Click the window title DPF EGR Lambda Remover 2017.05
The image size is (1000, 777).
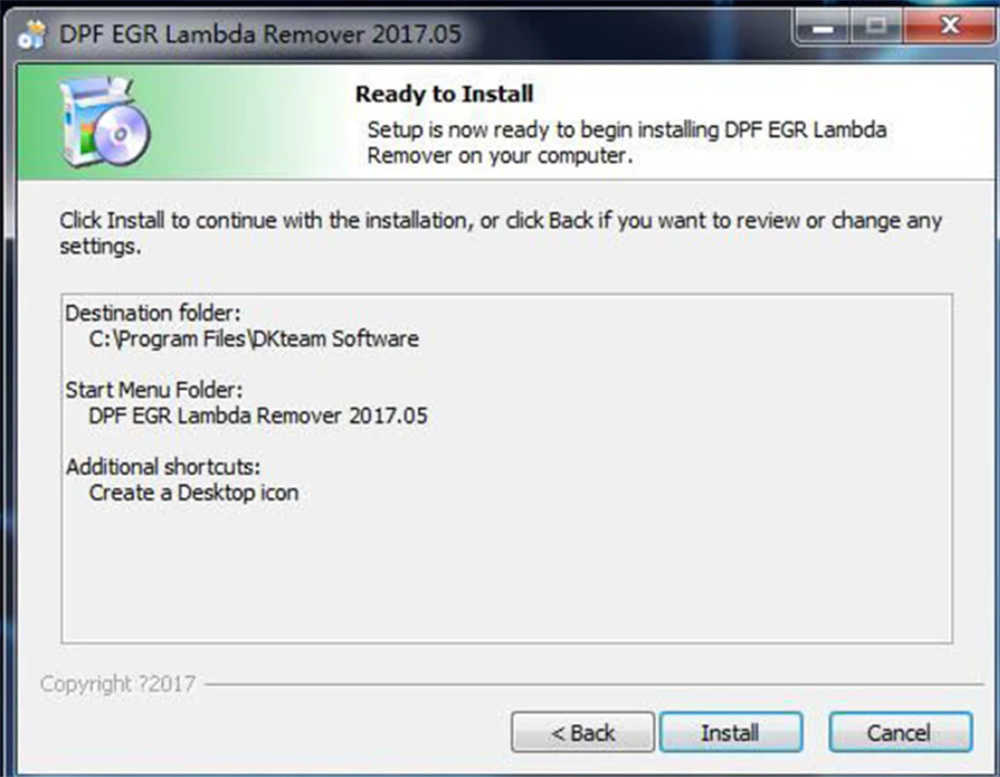pyautogui.click(x=260, y=34)
